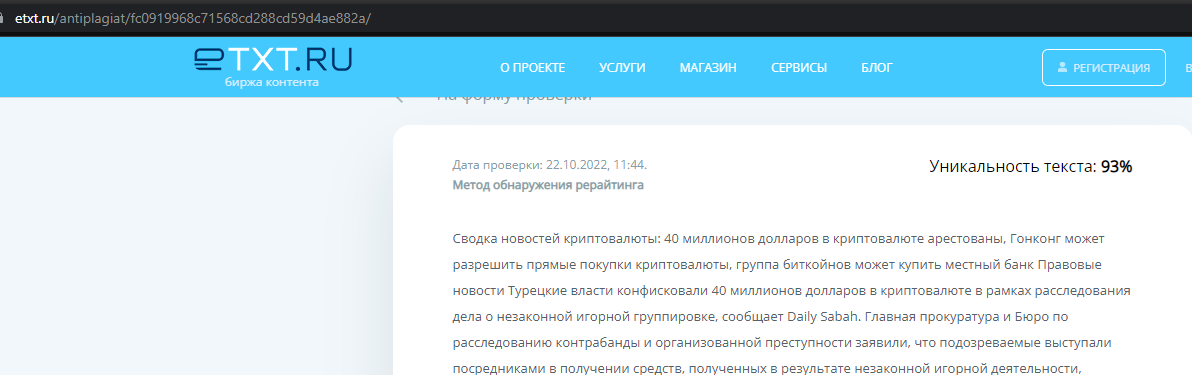Click the РЕГИСТРАЦИЯ button
The width and height of the screenshot is (1192, 375).
coord(1103,68)
